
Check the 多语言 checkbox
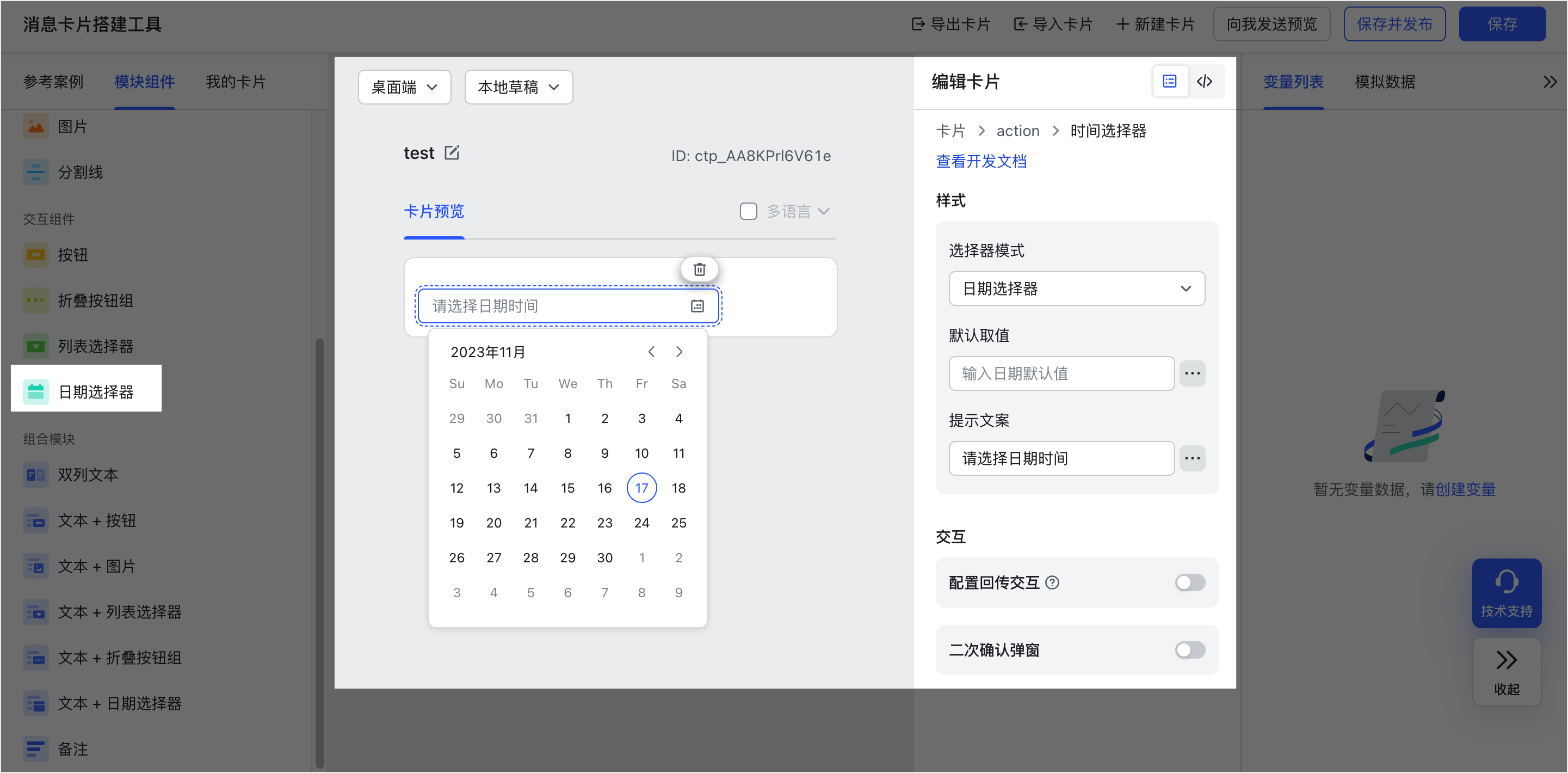(748, 211)
